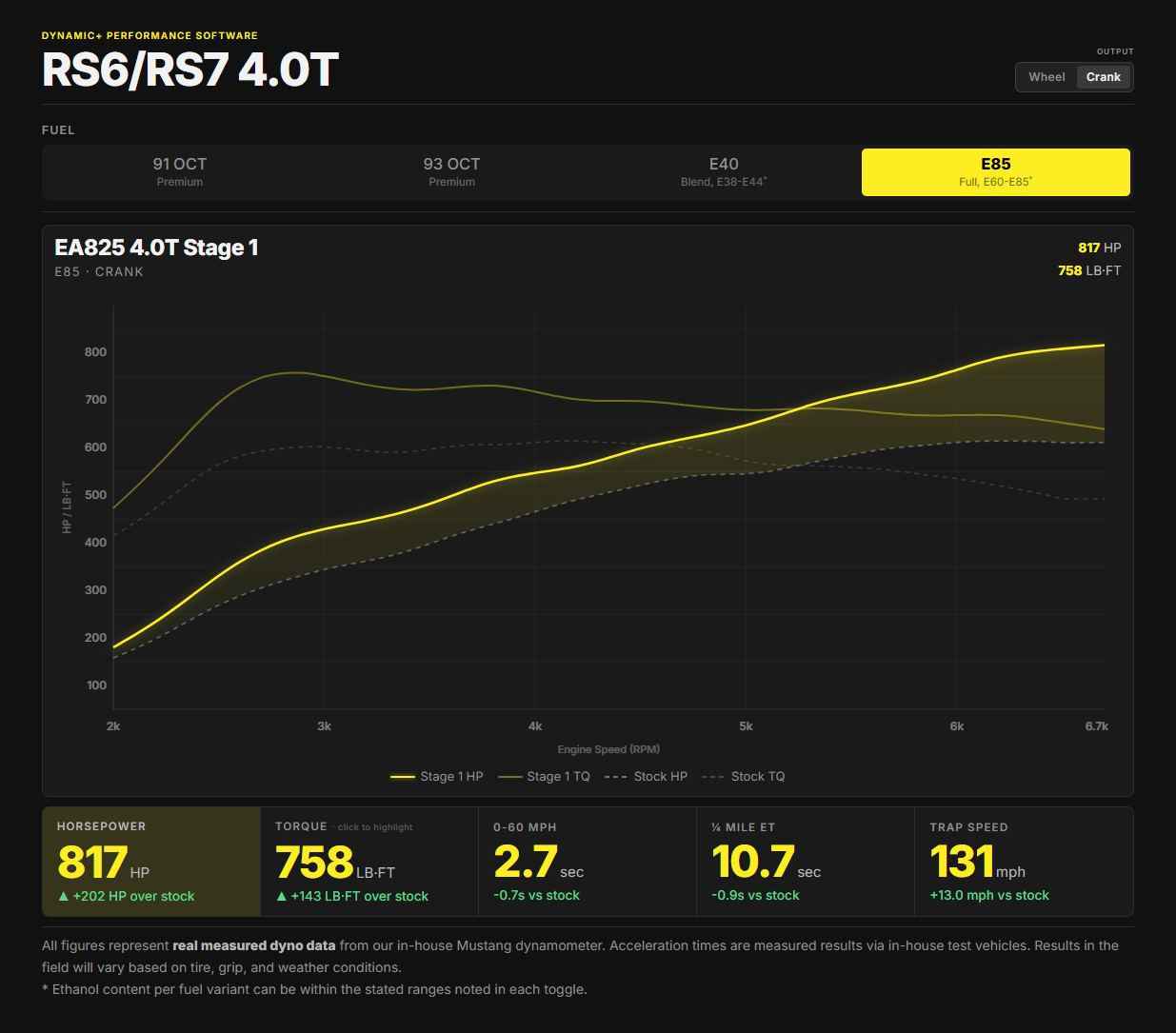Screen dimensions: 1176x1033
Task: Click the RS6/RS7 4.0T heading
Action: pos(190,70)
